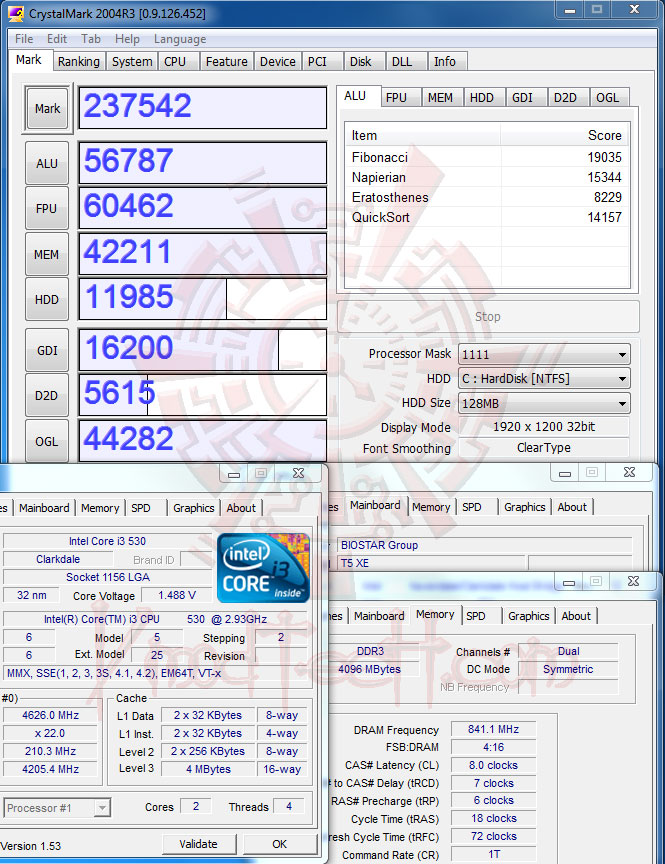The width and height of the screenshot is (665, 864).
Task: Click the D2D score bar 5615
Action: pyautogui.click(x=203, y=395)
